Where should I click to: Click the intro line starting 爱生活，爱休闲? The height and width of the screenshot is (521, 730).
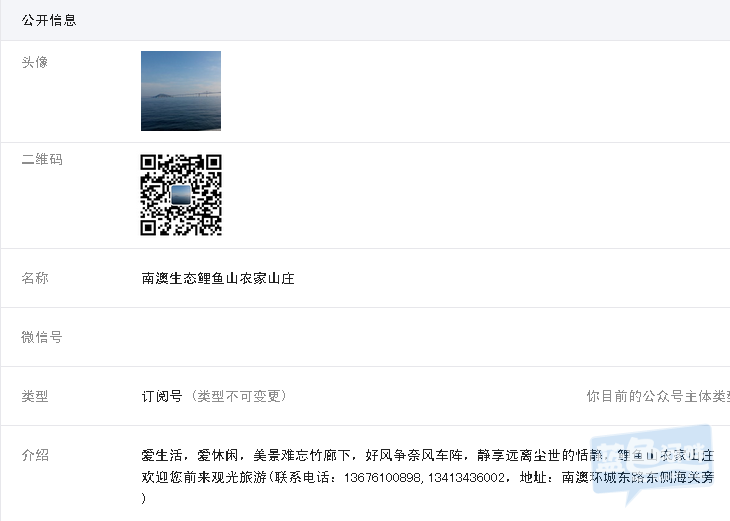[x=427, y=455]
